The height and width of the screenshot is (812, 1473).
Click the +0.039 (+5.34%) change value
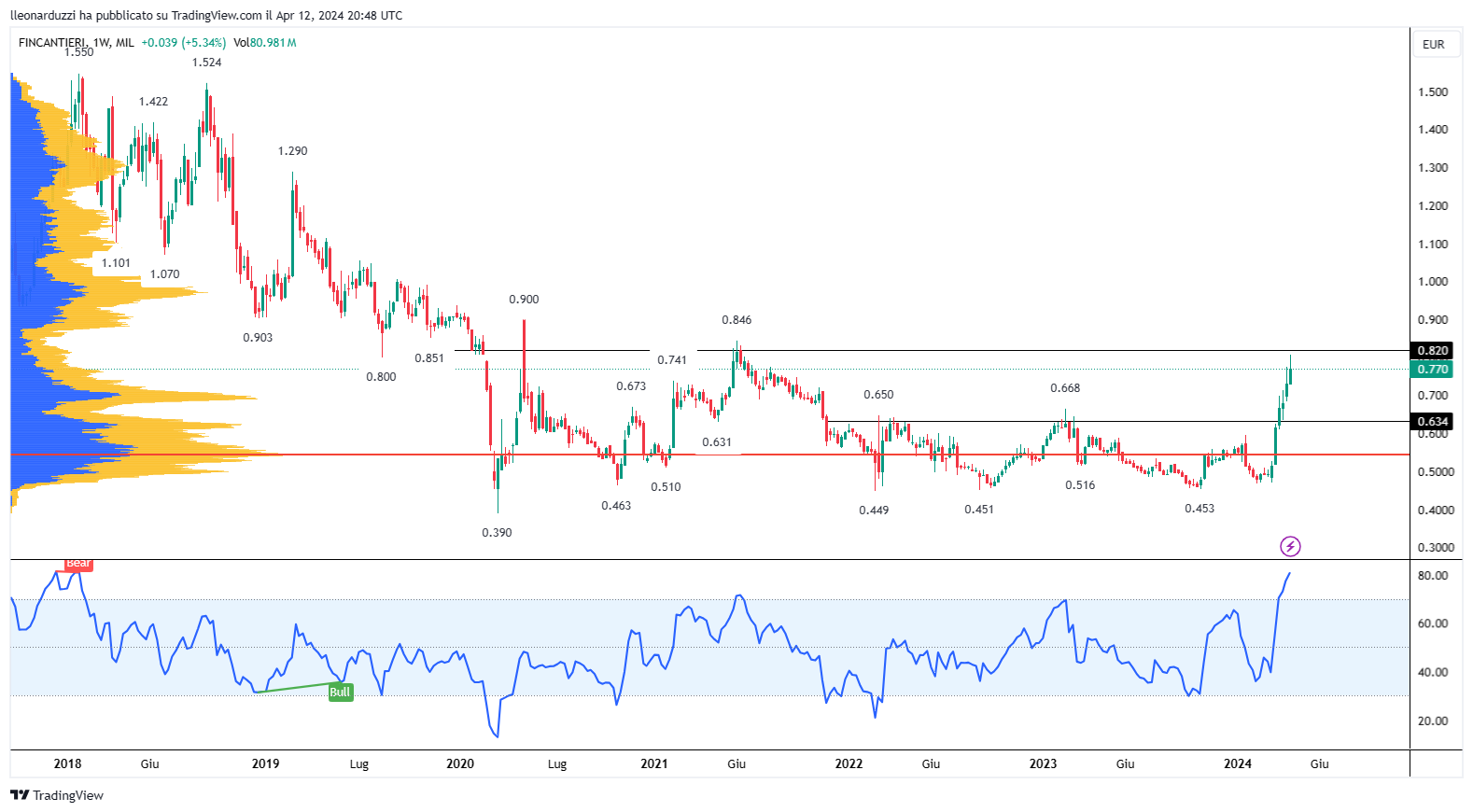(184, 42)
